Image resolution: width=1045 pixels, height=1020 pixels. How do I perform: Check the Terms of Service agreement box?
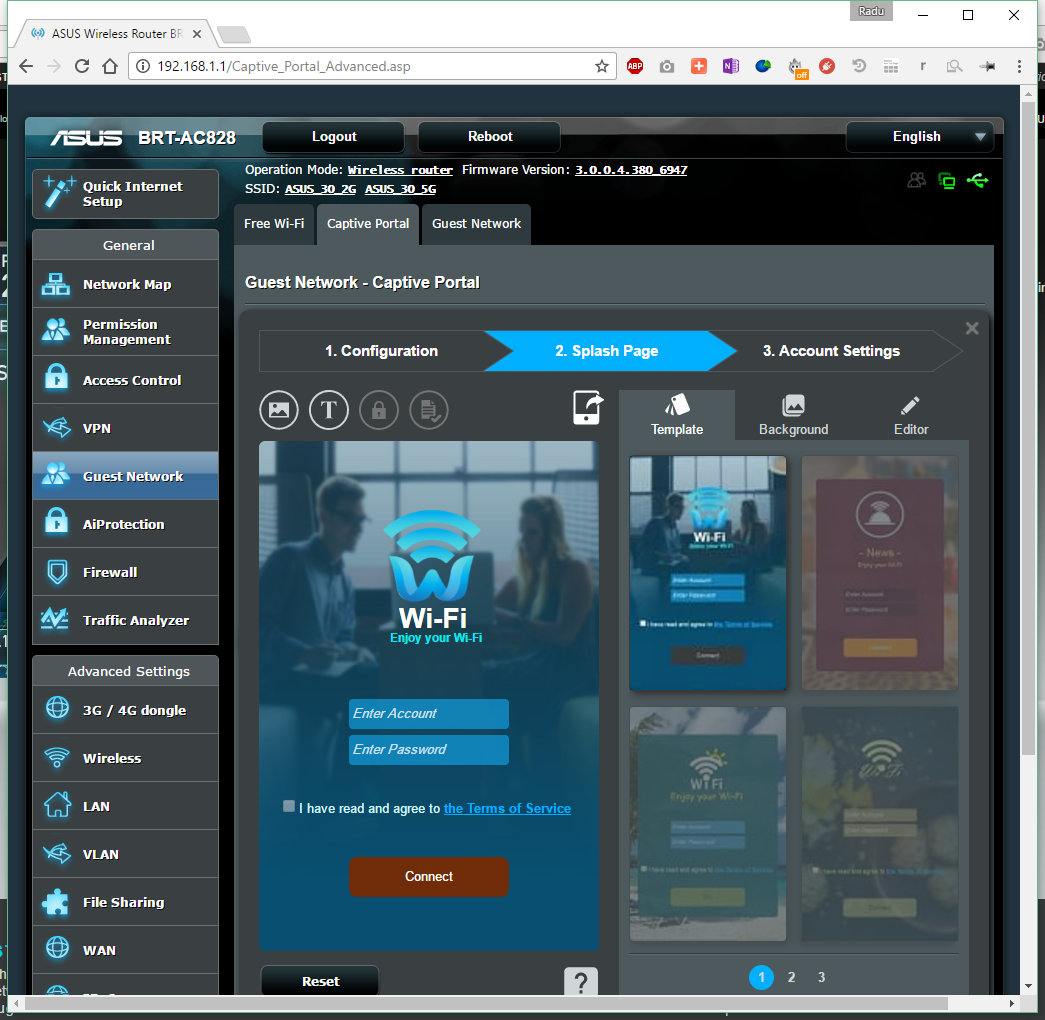[289, 806]
